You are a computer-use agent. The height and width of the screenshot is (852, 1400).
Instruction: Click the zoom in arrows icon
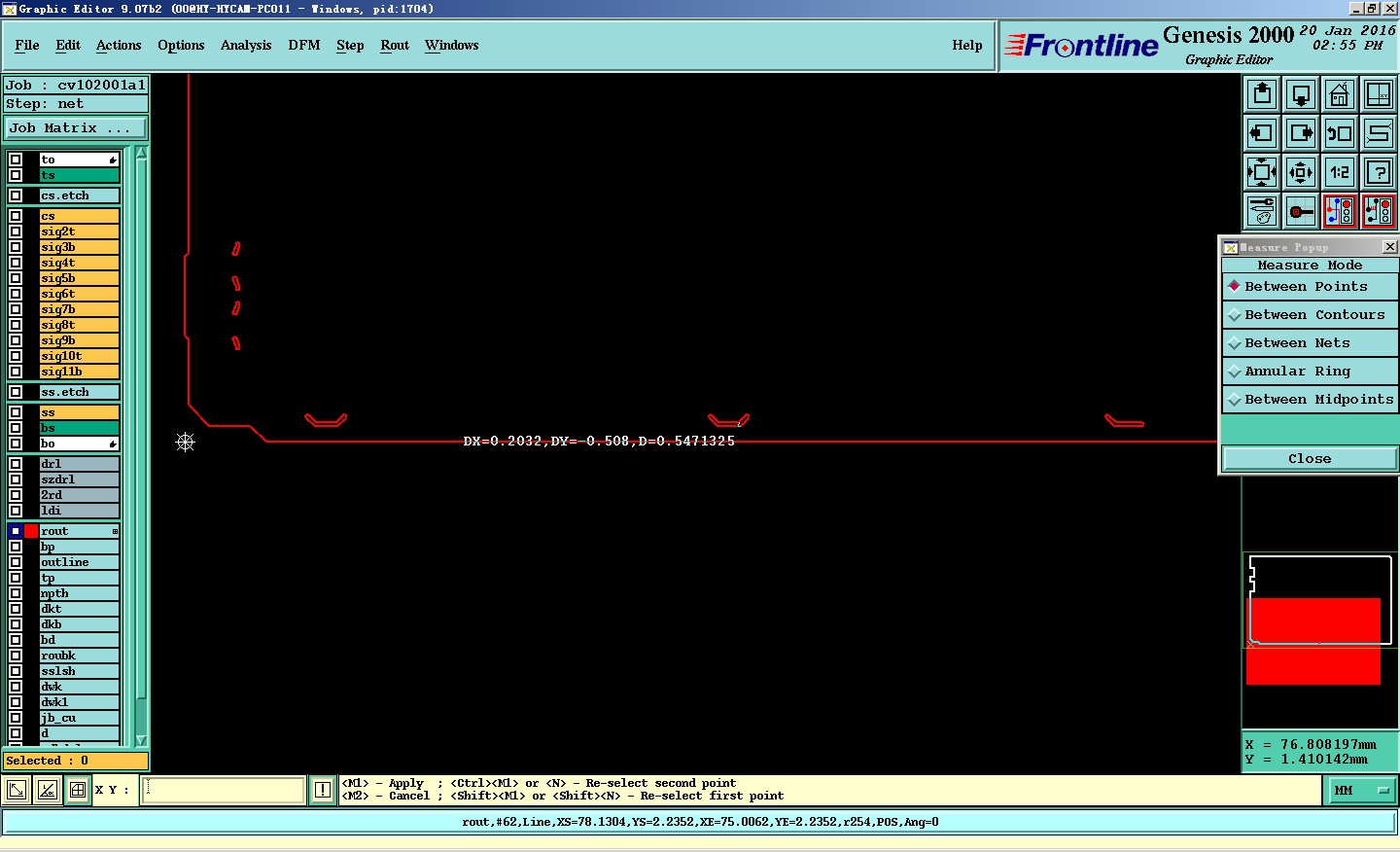click(x=1262, y=172)
